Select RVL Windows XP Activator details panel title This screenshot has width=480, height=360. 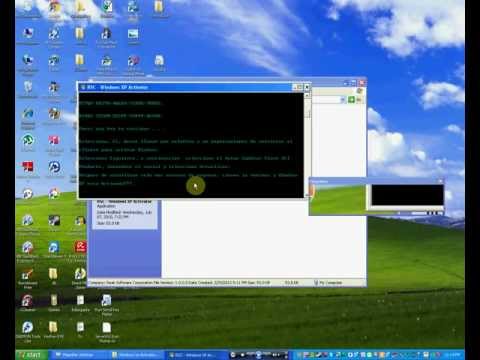pyautogui.click(x=124, y=202)
